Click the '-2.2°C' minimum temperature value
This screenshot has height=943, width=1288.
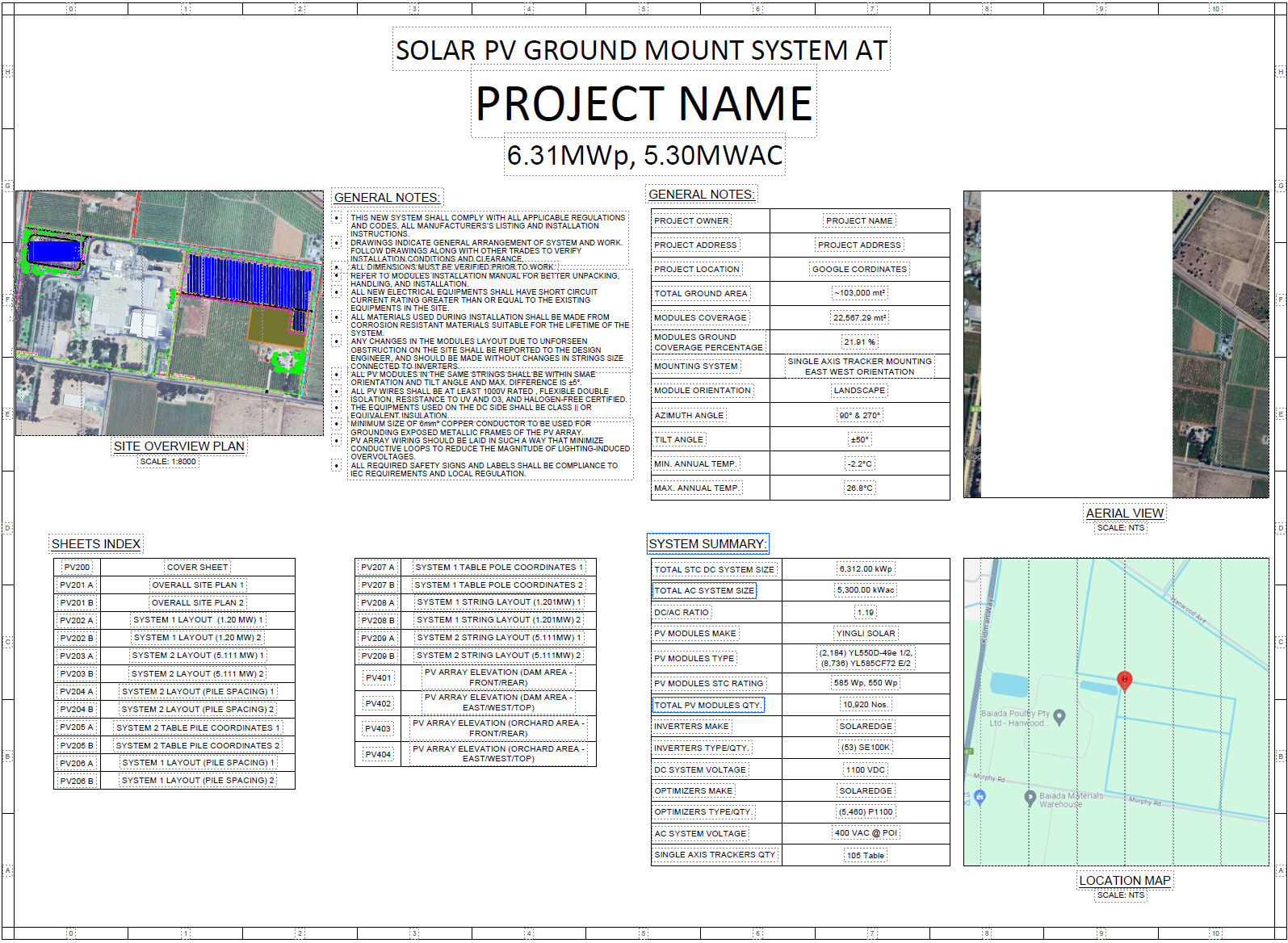point(859,464)
